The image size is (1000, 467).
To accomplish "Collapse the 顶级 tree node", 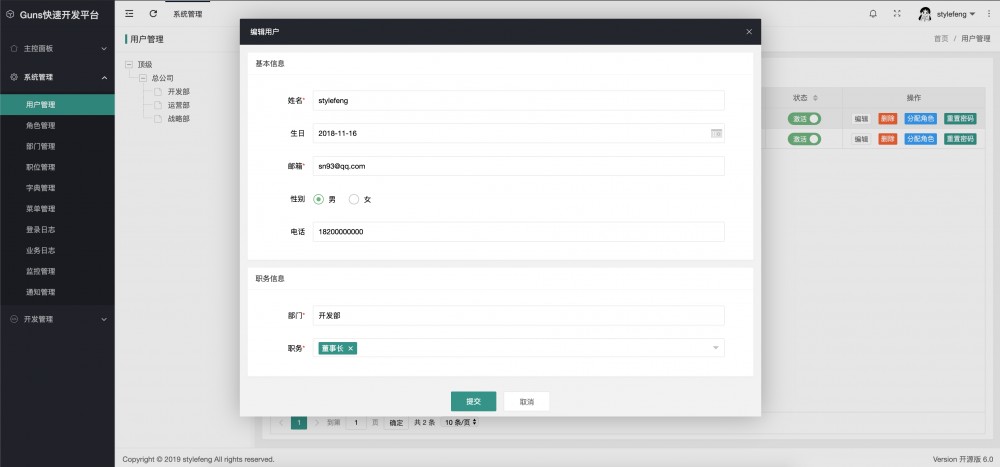I will click(x=129, y=64).
